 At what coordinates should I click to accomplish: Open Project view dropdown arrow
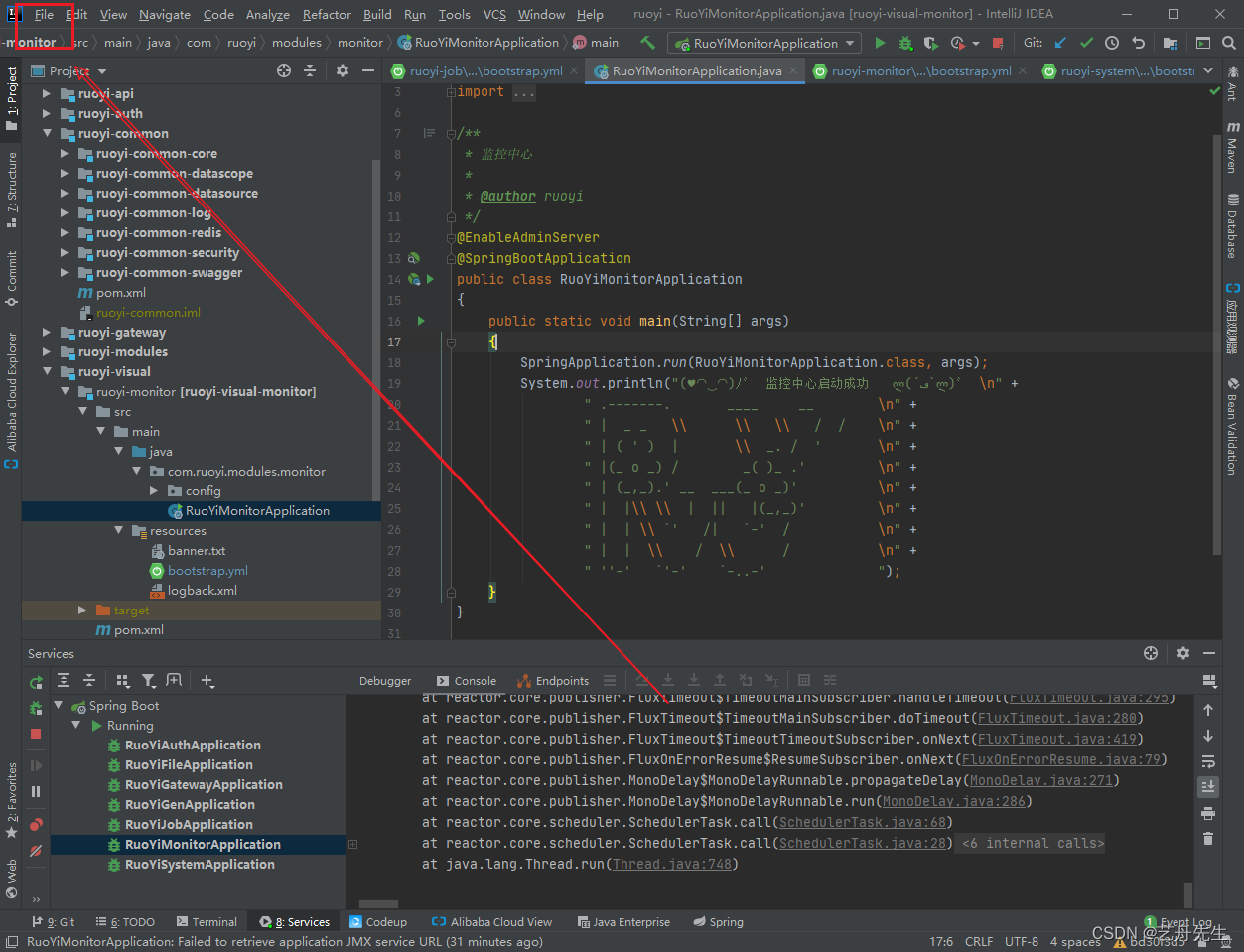click(x=102, y=71)
